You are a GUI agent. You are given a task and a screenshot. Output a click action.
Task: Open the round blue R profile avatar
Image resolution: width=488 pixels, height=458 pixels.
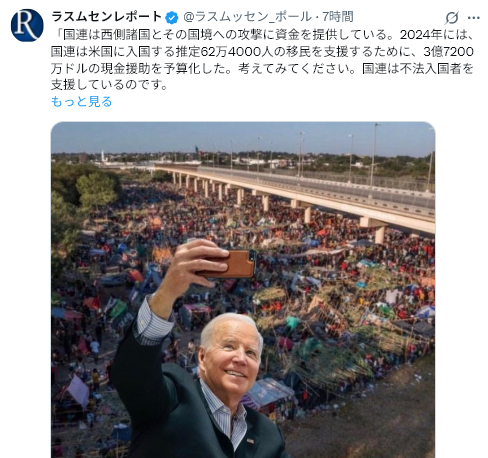pos(27,25)
